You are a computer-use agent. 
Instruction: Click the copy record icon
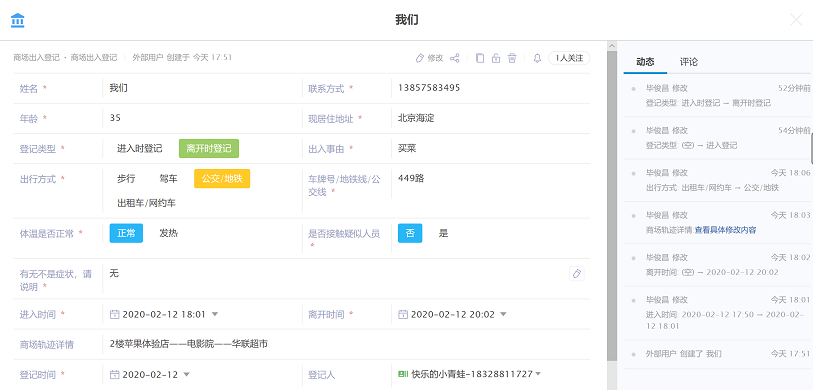(x=480, y=58)
